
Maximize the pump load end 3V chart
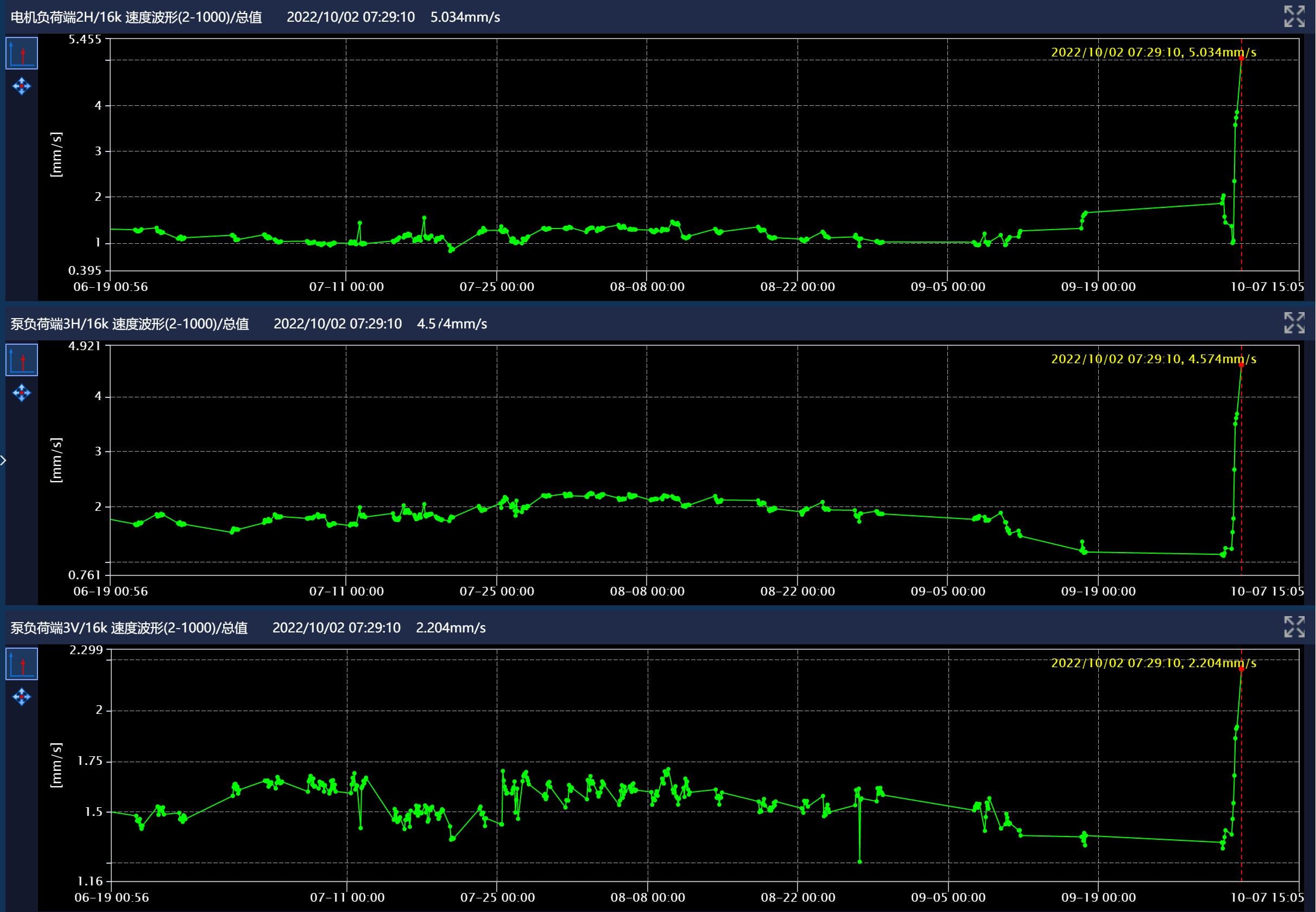point(1294,627)
